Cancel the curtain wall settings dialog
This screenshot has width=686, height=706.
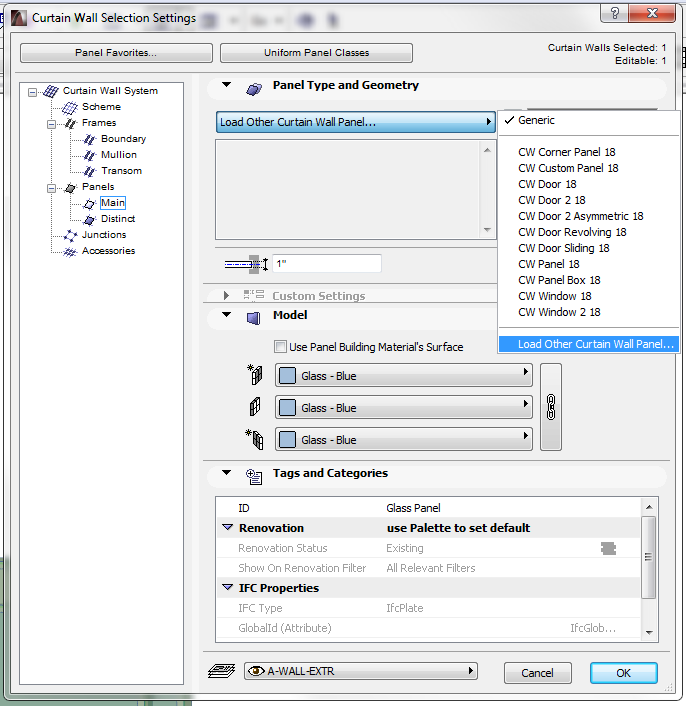coord(537,673)
